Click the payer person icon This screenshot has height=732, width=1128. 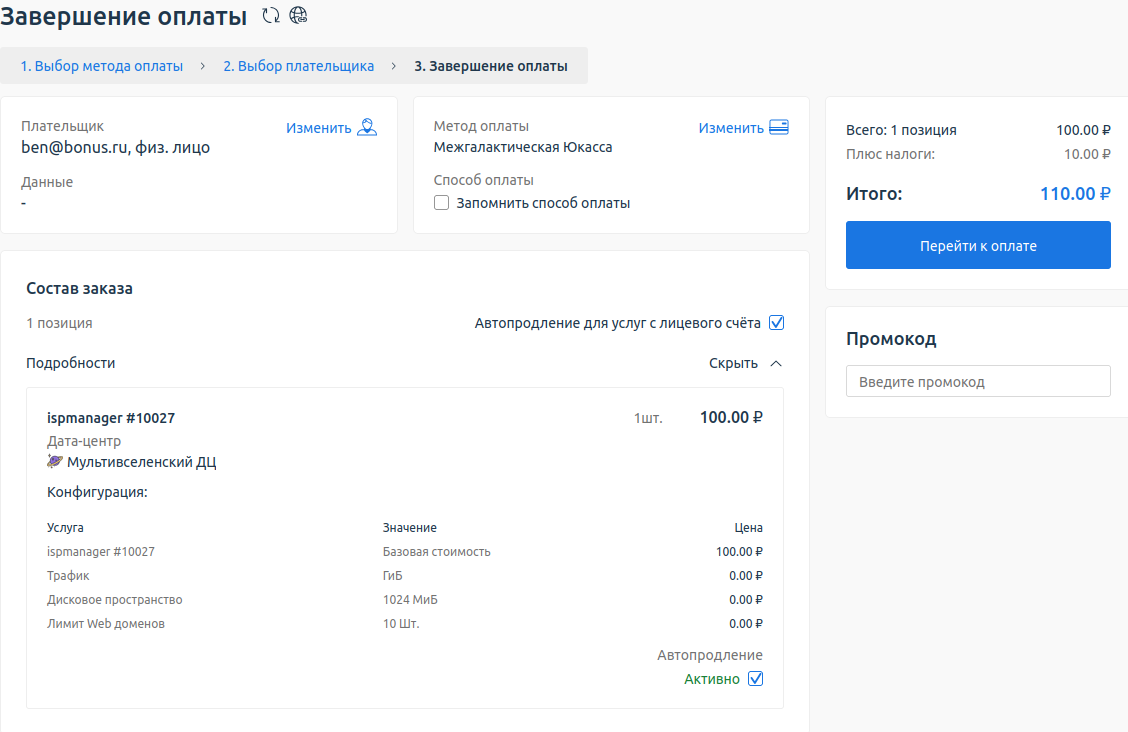(367, 127)
